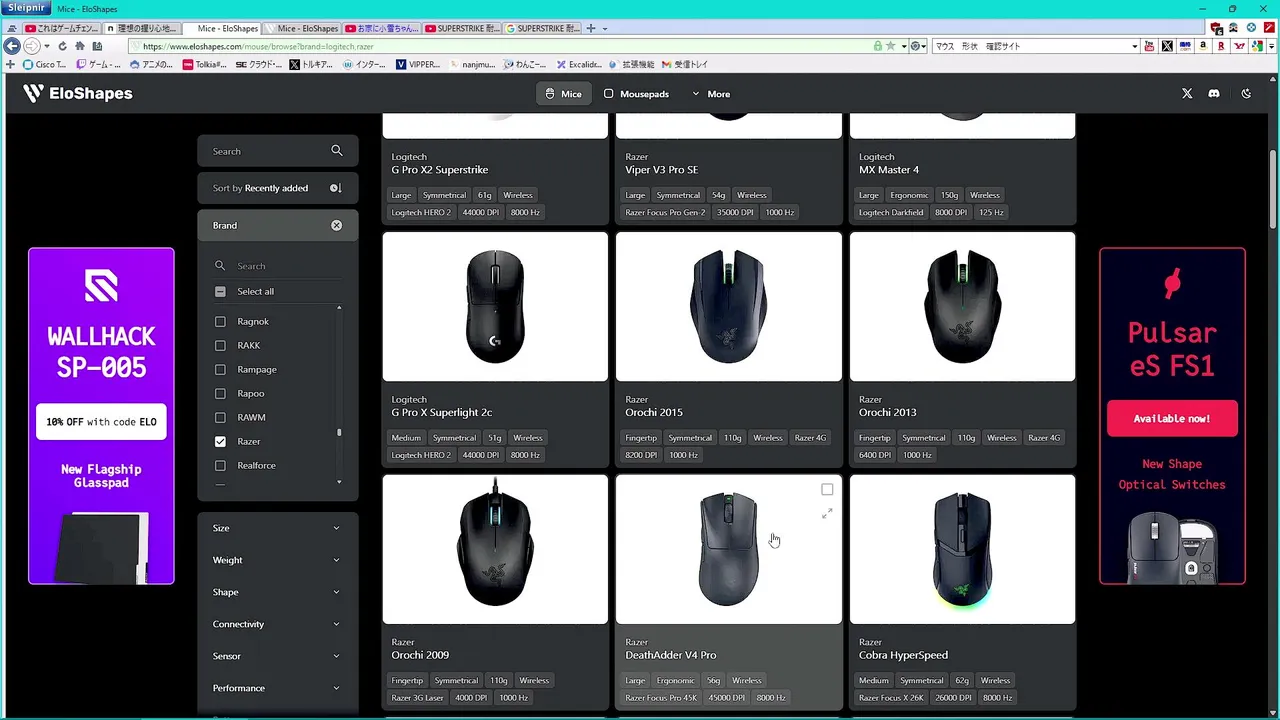Click the bookmark star in address bar
The image size is (1280, 720).
pyautogui.click(x=890, y=46)
